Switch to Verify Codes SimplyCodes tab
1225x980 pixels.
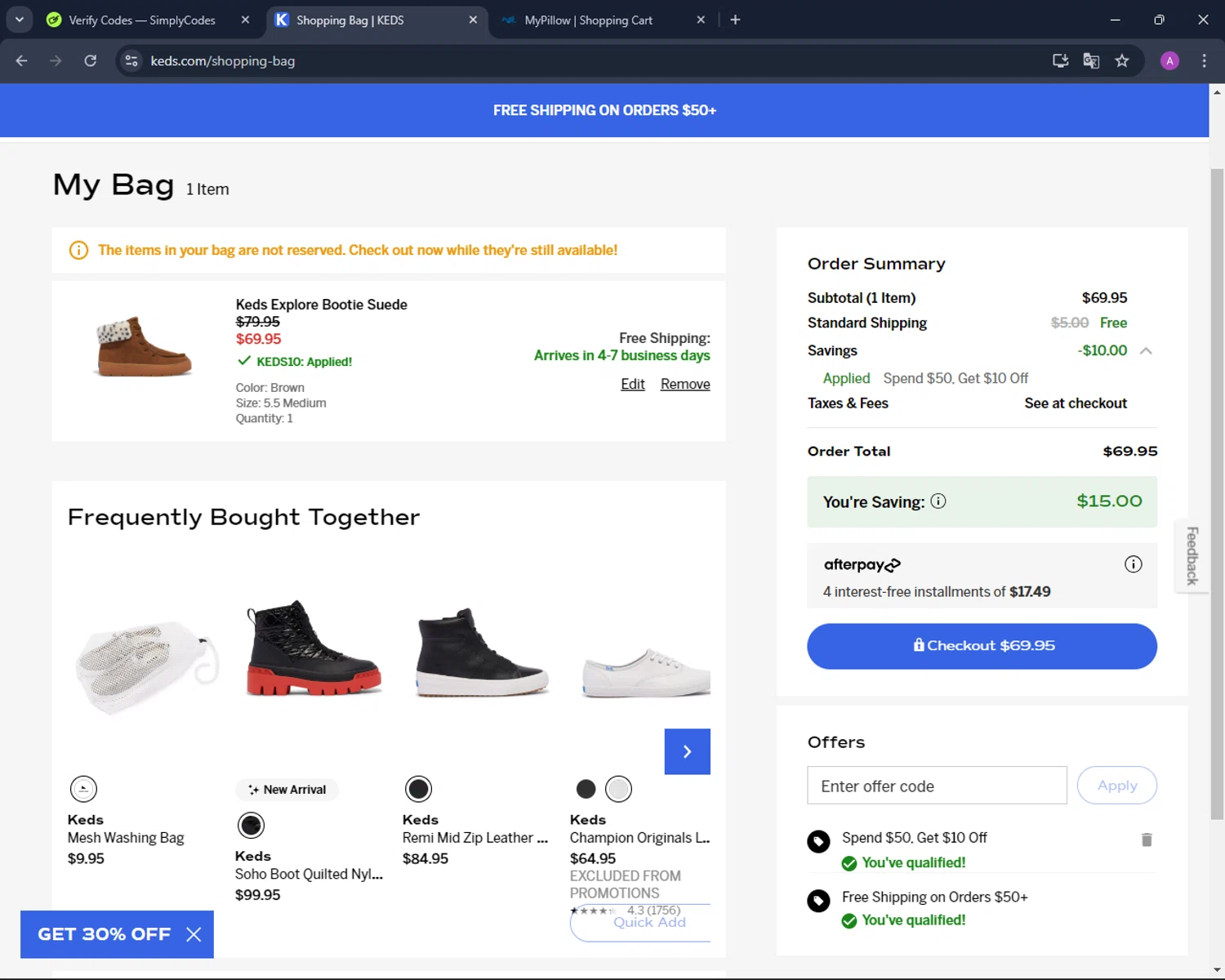coord(142,20)
